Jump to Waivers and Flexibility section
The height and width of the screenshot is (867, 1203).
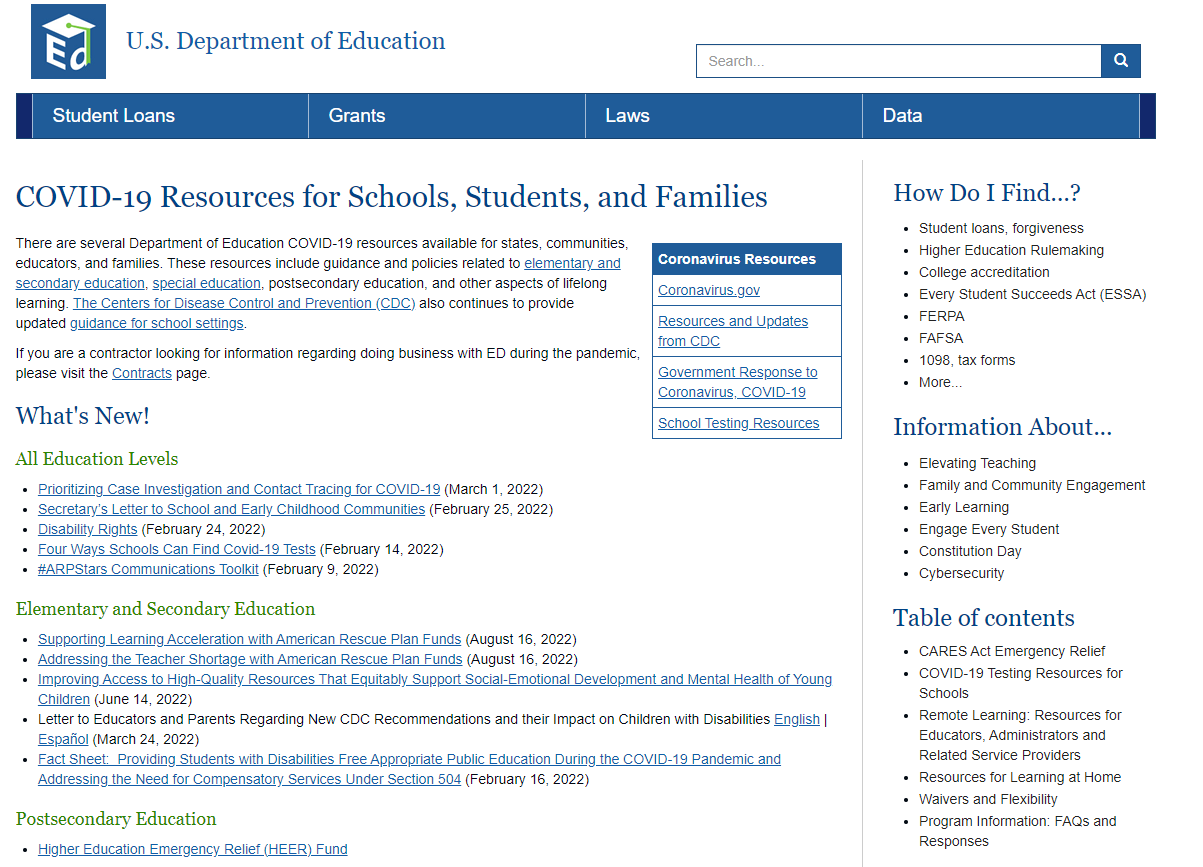point(988,799)
